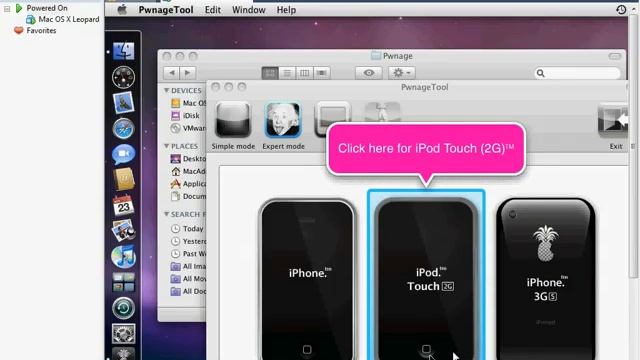The width and height of the screenshot is (640, 360).
Task: Open iPhoto from the Dock
Action: (123, 231)
